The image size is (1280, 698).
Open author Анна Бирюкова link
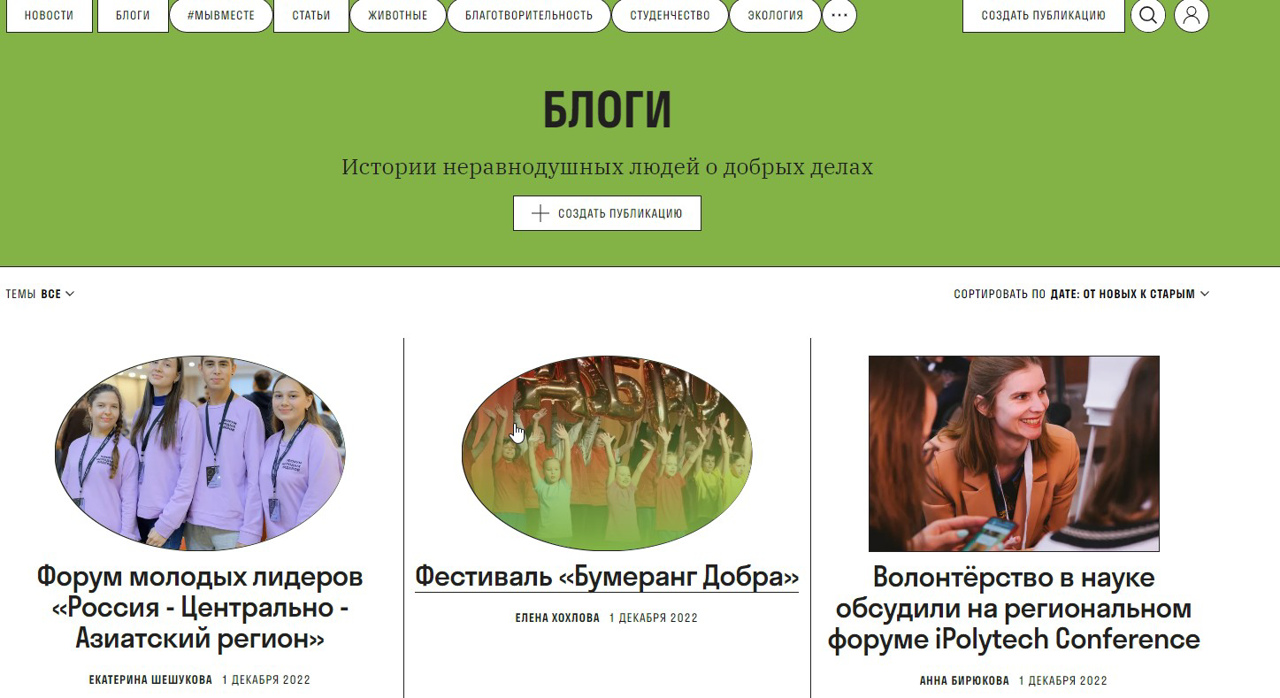pos(964,681)
